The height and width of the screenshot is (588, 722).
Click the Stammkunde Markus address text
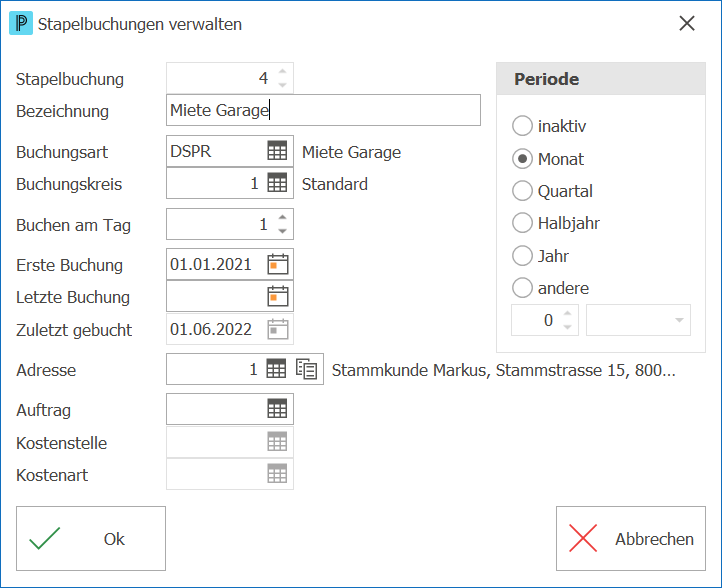point(504,370)
